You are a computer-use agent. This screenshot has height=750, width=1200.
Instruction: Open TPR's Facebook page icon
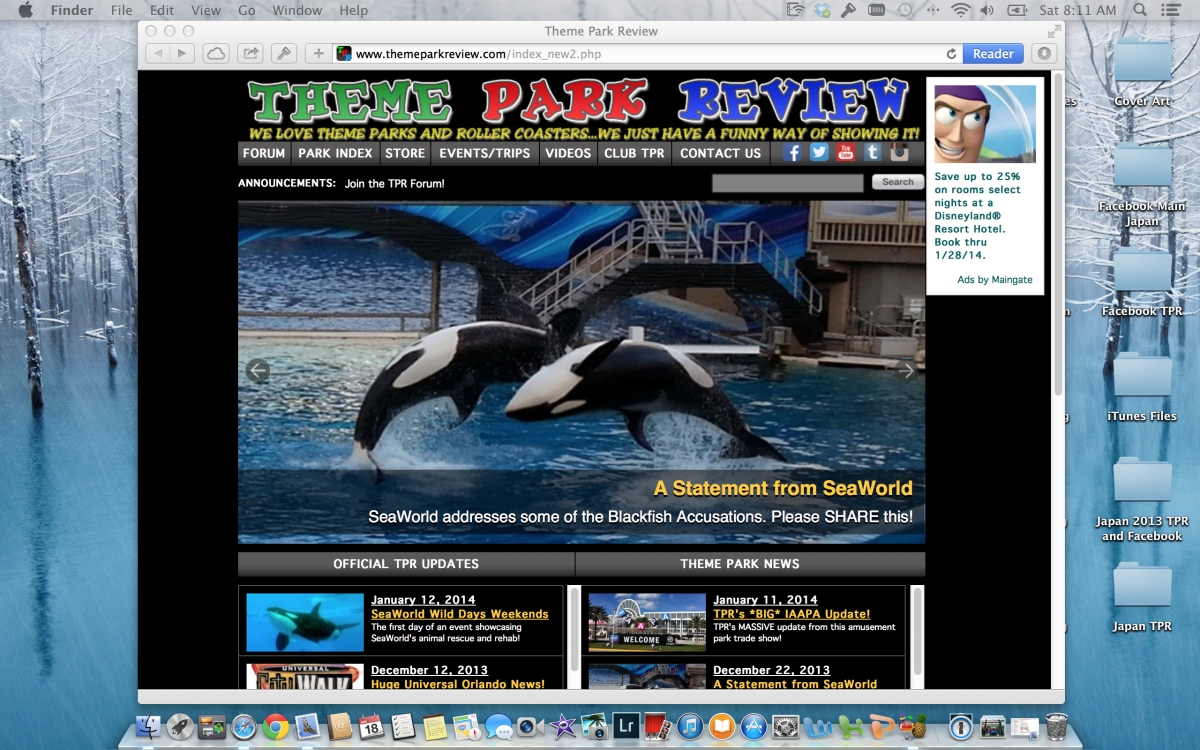793,153
